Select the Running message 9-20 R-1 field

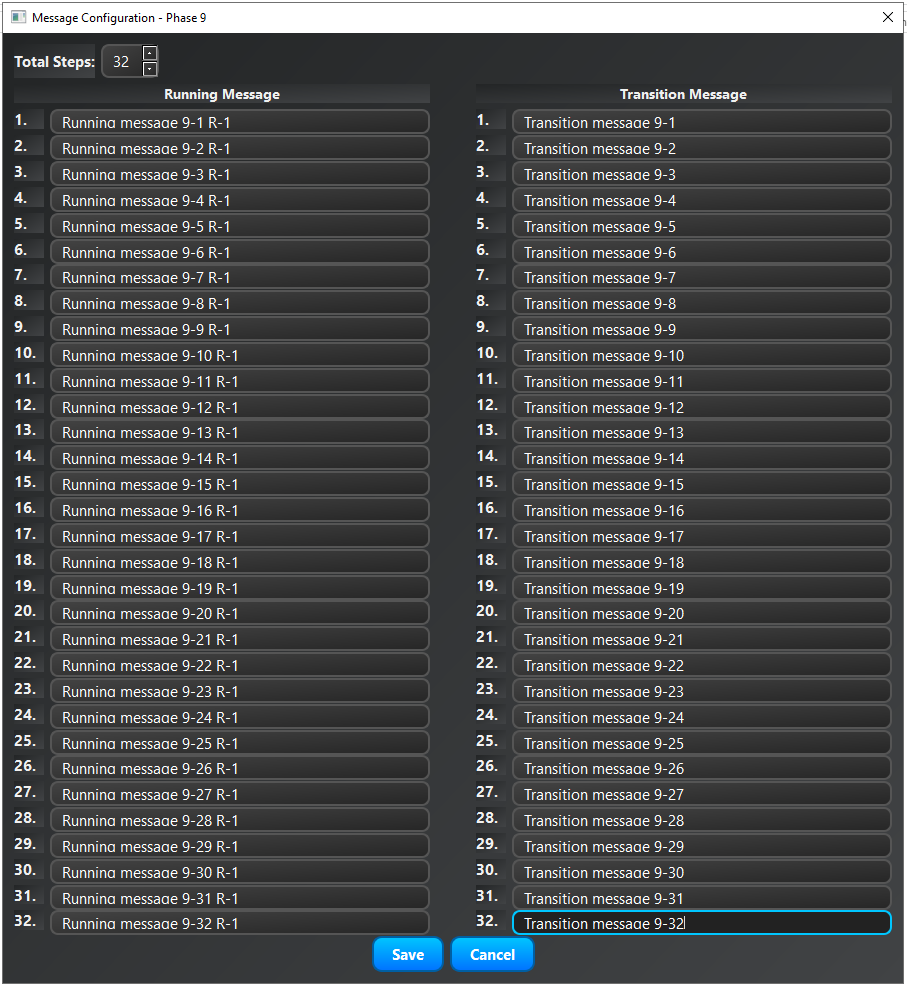tap(240, 613)
